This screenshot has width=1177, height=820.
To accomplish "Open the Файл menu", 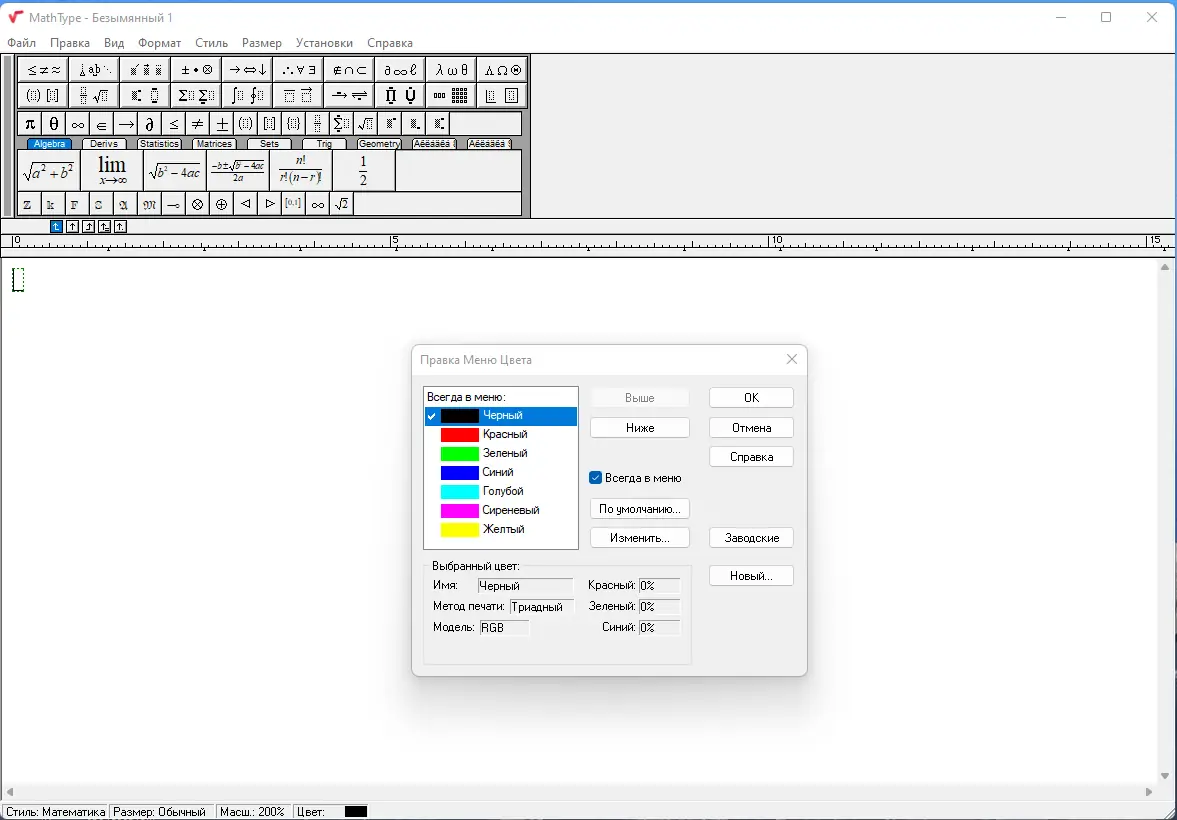I will [21, 43].
